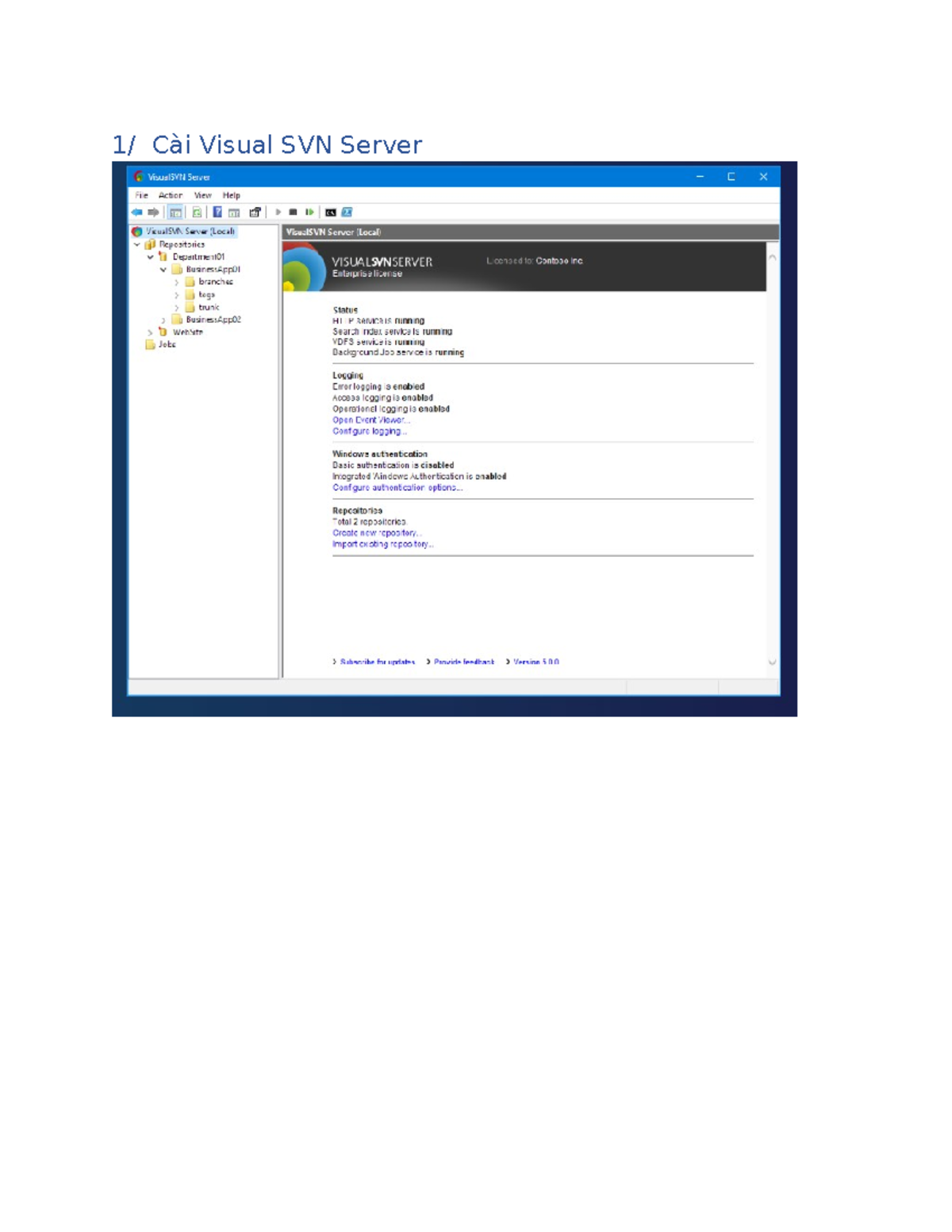952x1232 pixels.
Task: Toggle the console tree visibility icon
Action: (x=175, y=212)
